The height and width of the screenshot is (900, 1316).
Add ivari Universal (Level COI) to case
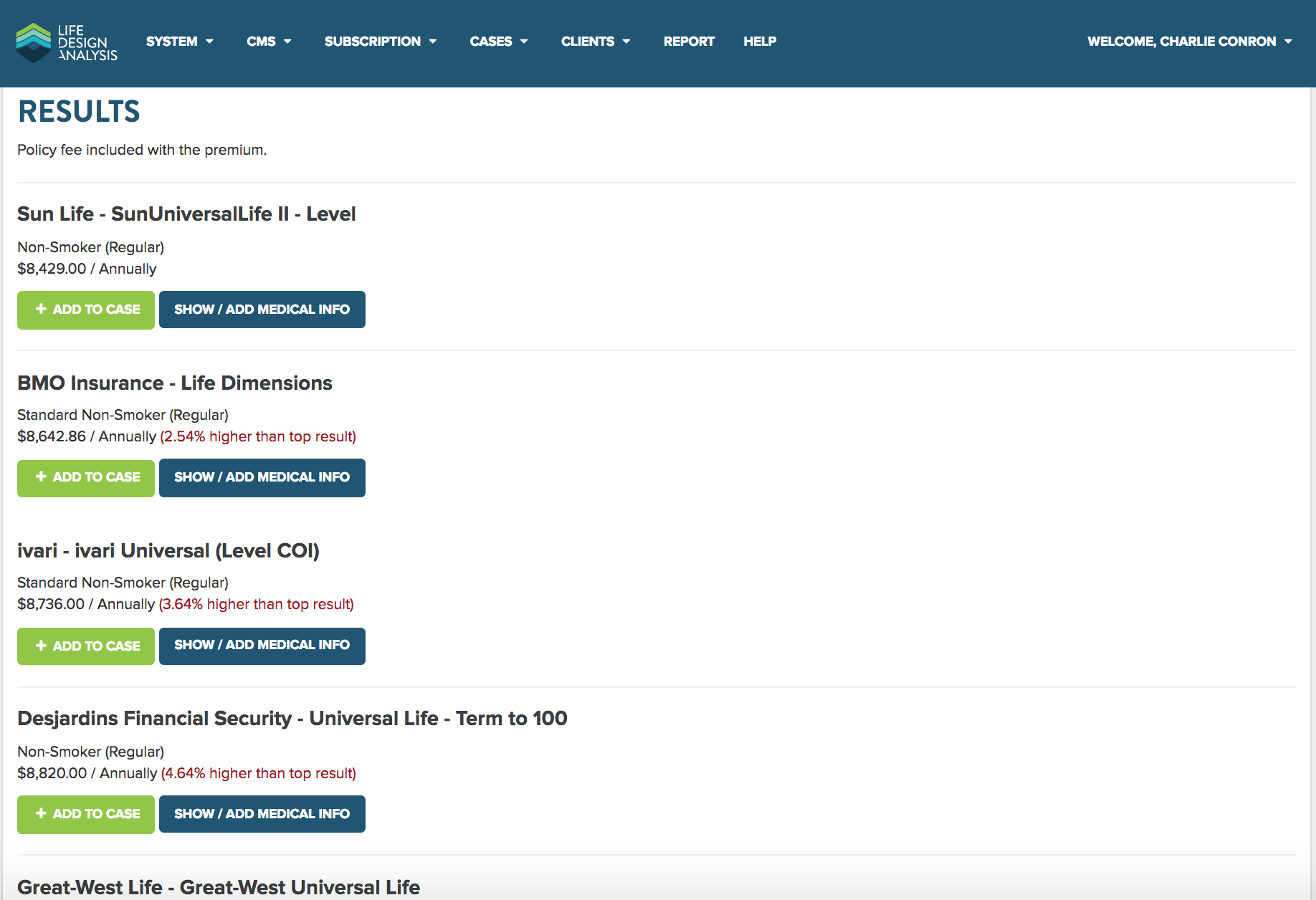coord(86,646)
